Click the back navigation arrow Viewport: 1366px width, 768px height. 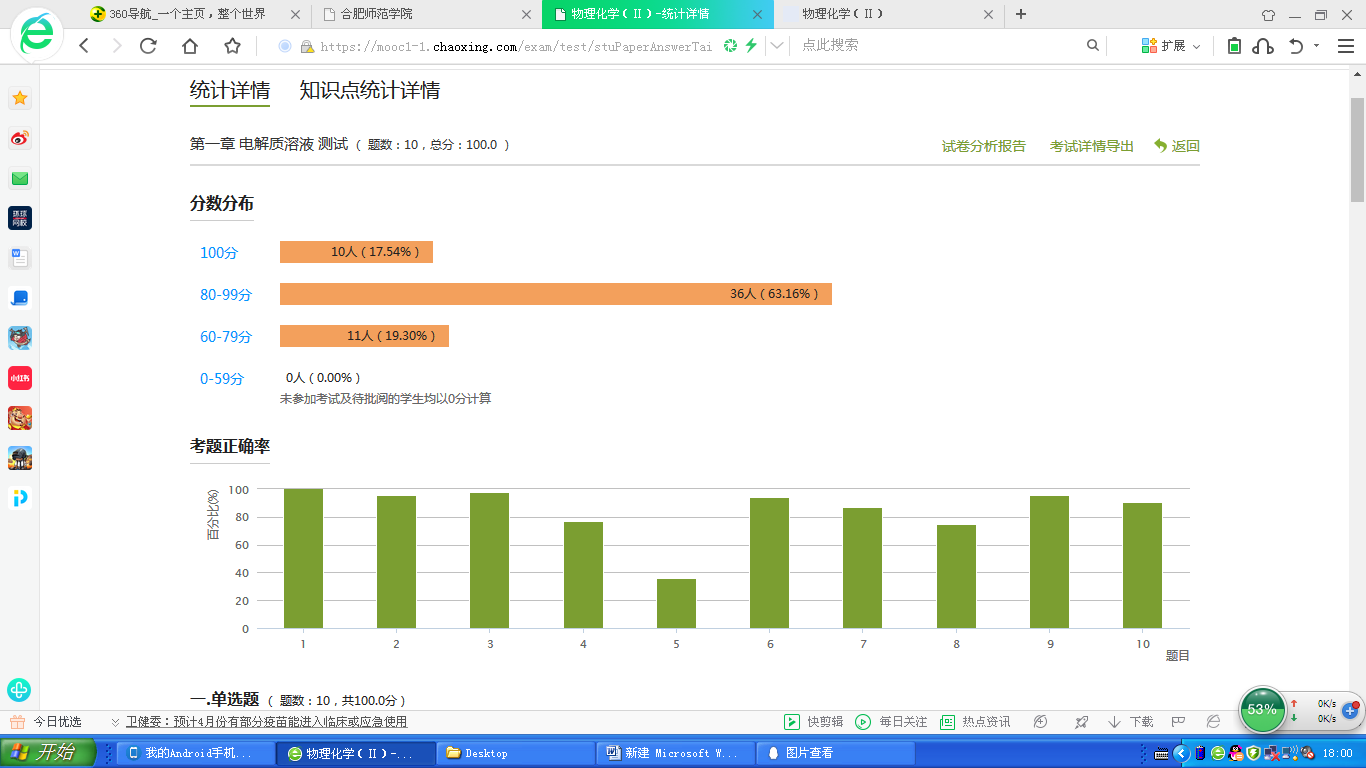[84, 46]
